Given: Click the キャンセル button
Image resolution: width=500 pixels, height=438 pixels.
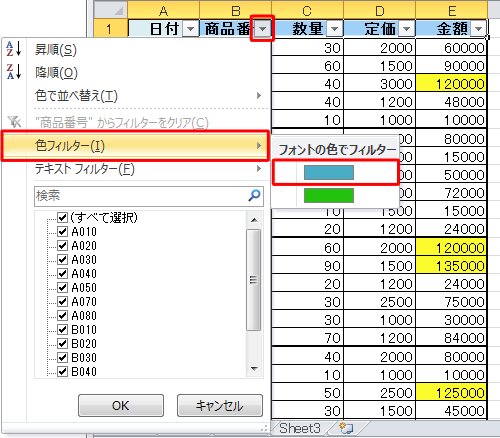Looking at the screenshot, I should tap(220, 406).
